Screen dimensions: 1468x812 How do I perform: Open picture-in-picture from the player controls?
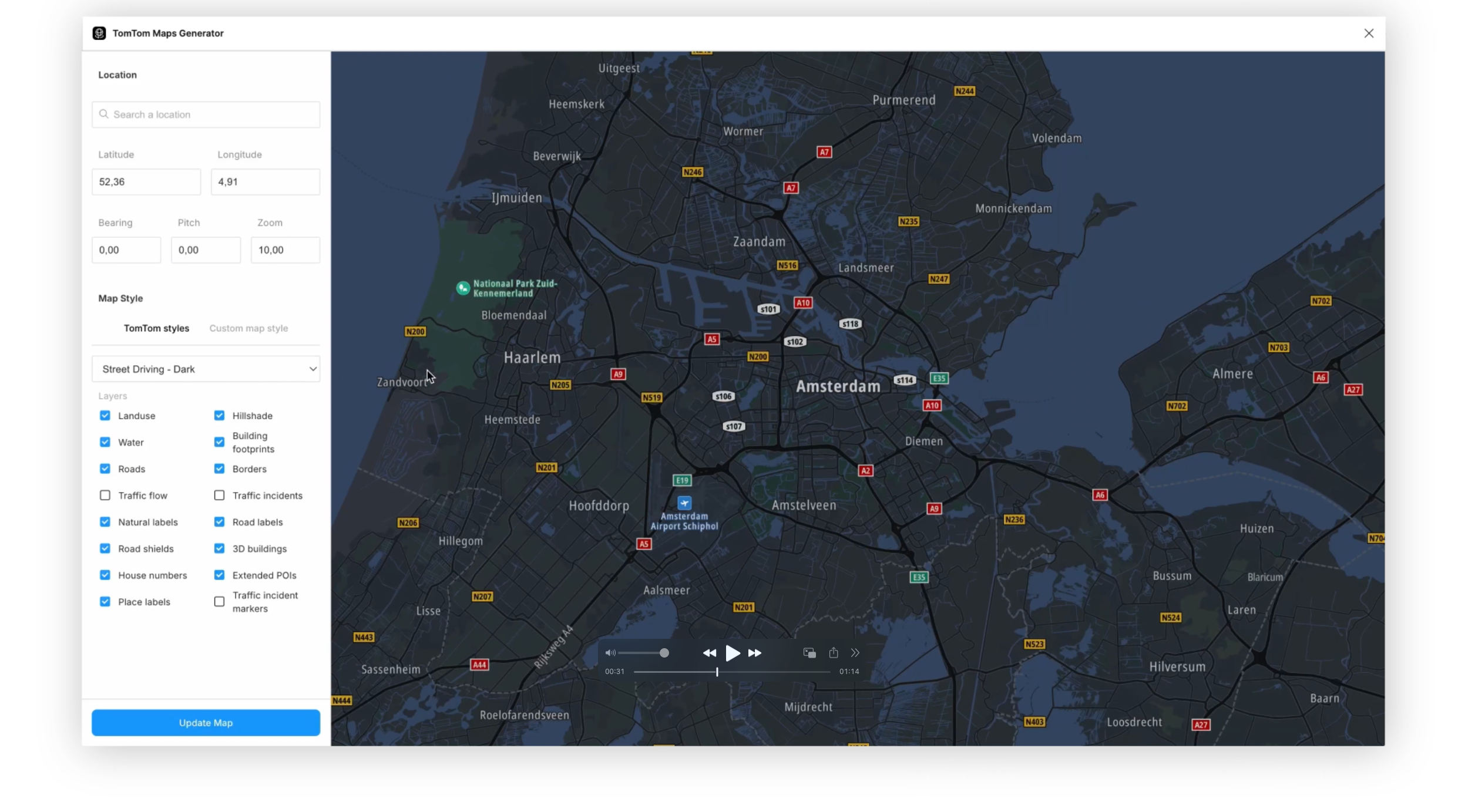(809, 653)
